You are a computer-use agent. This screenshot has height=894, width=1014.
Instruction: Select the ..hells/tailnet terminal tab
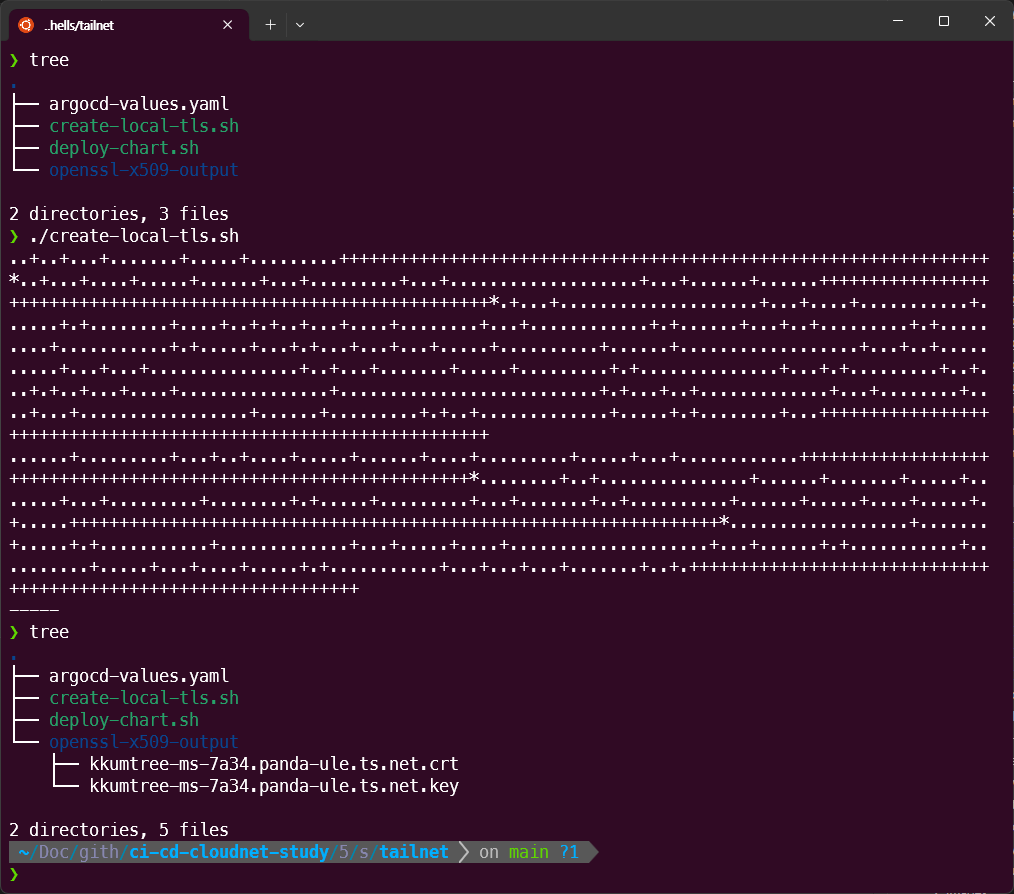[x=128, y=25]
